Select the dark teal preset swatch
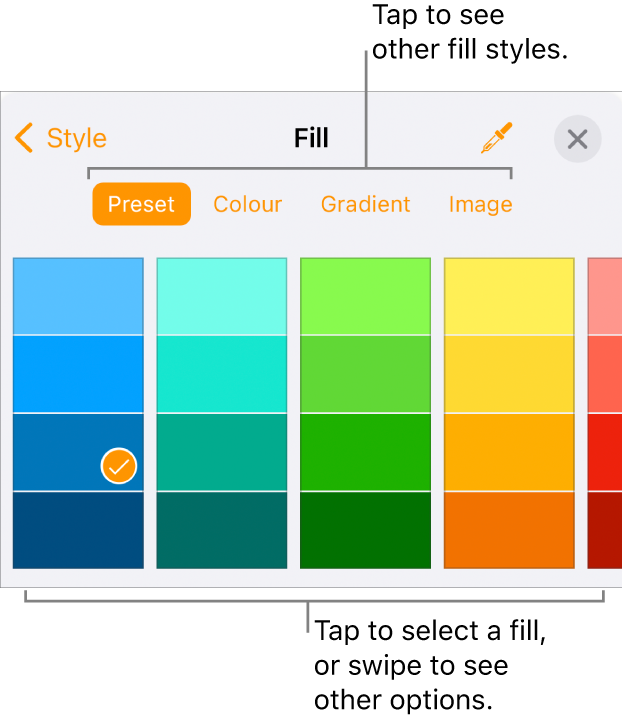 [222, 530]
